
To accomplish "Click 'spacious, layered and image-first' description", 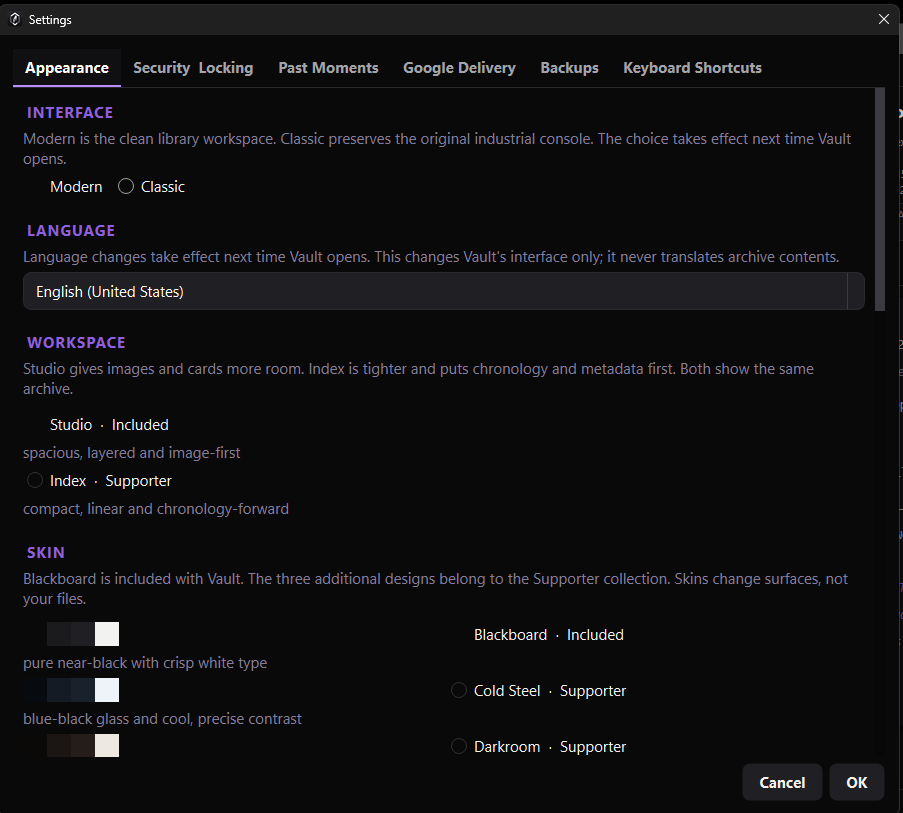I will pyautogui.click(x=131, y=453).
